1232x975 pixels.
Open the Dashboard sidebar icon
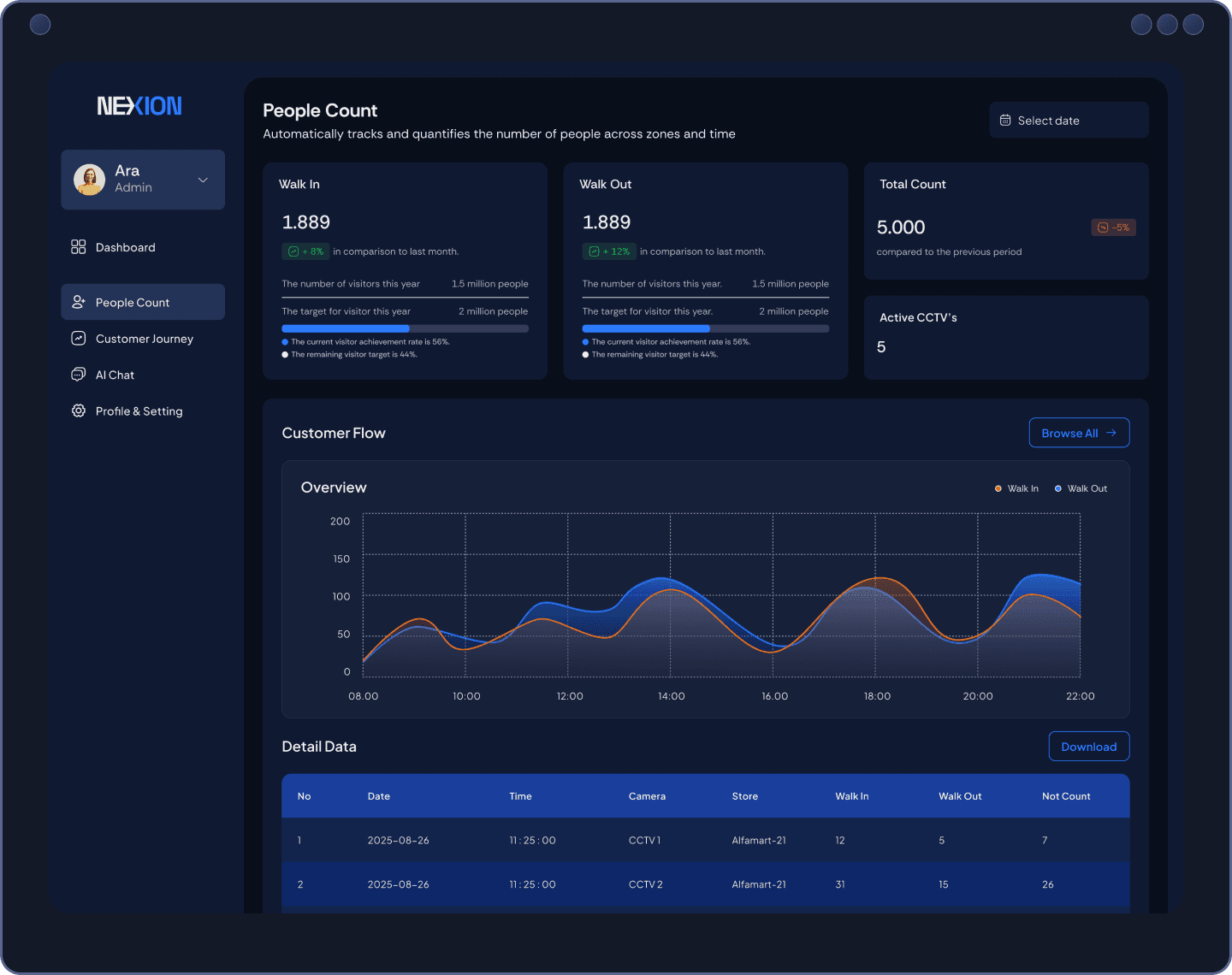tap(78, 247)
